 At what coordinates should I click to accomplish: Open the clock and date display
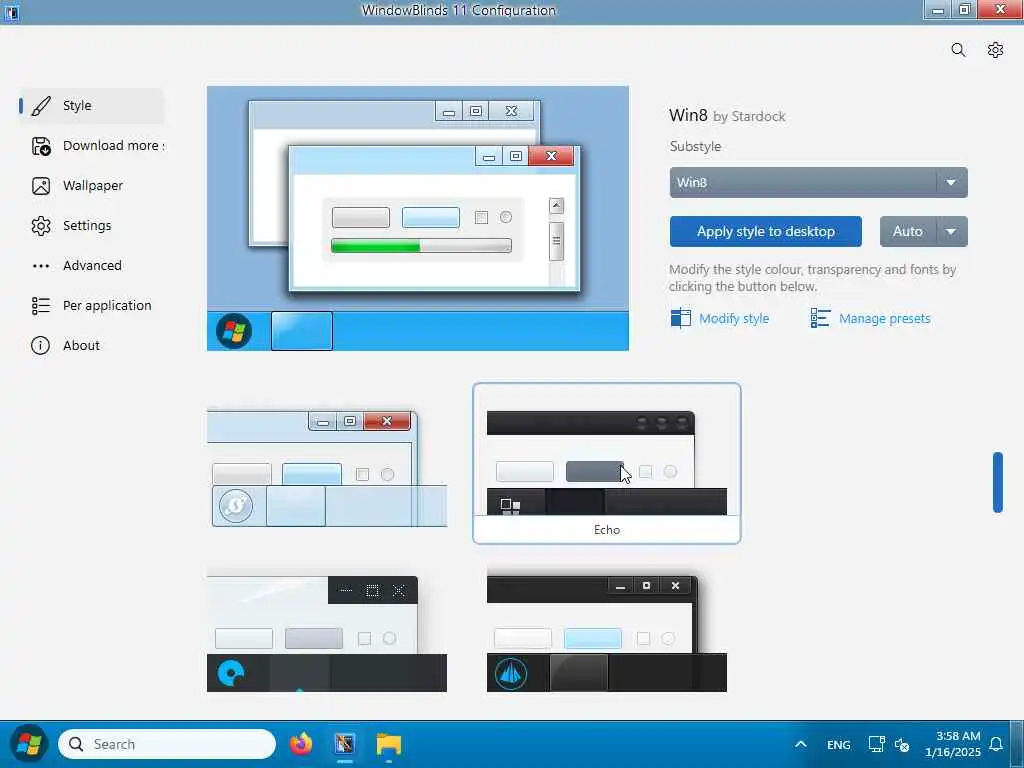pos(953,744)
